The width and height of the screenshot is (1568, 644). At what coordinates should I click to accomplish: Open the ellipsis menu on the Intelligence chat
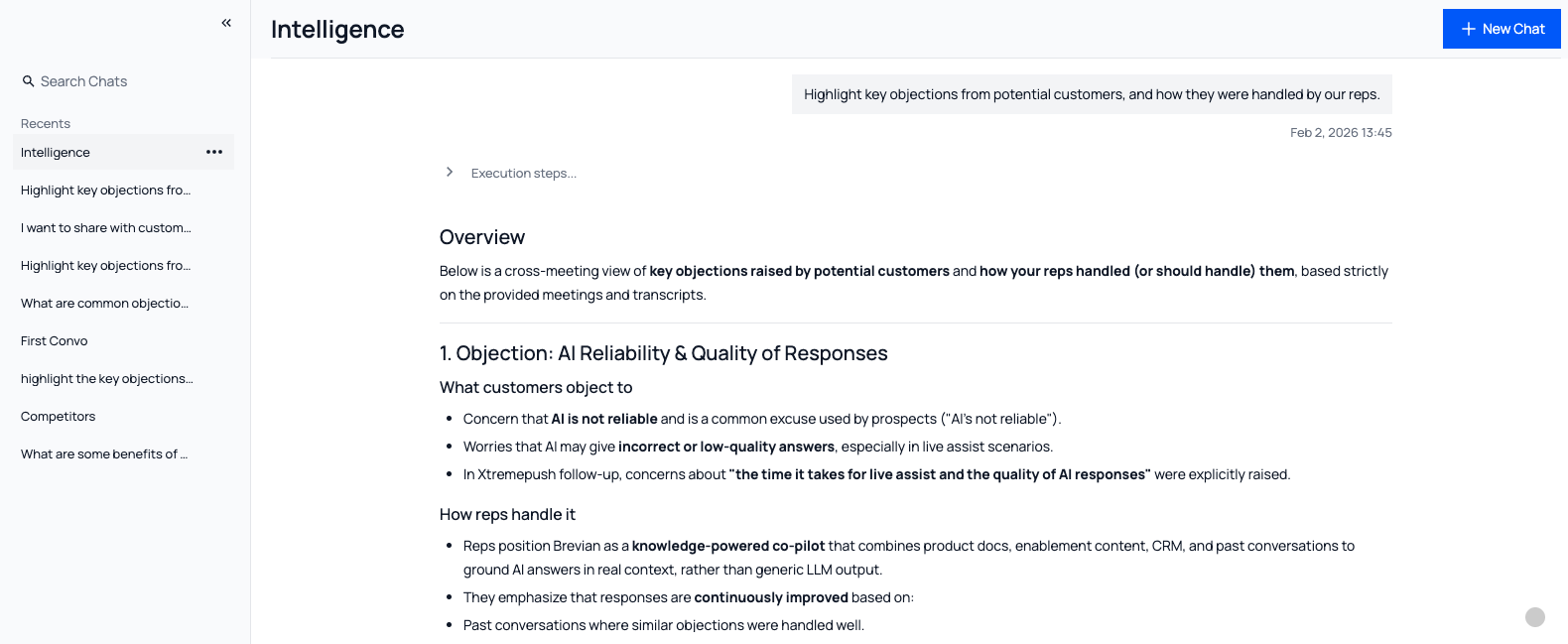(x=214, y=152)
